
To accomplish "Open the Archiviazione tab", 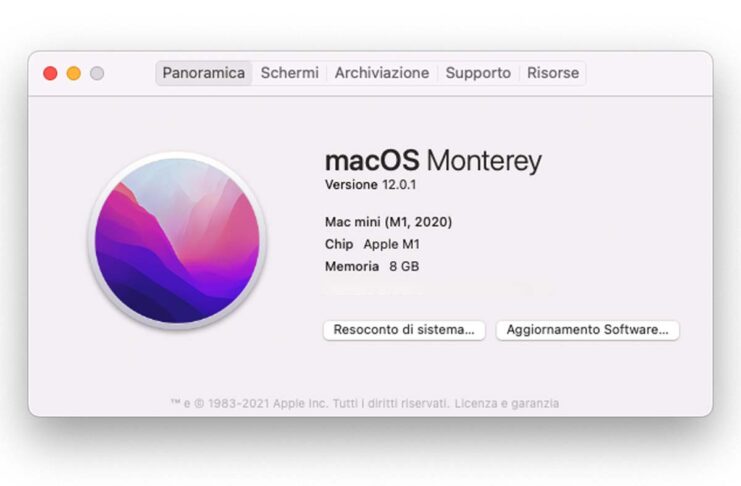I will (382, 73).
